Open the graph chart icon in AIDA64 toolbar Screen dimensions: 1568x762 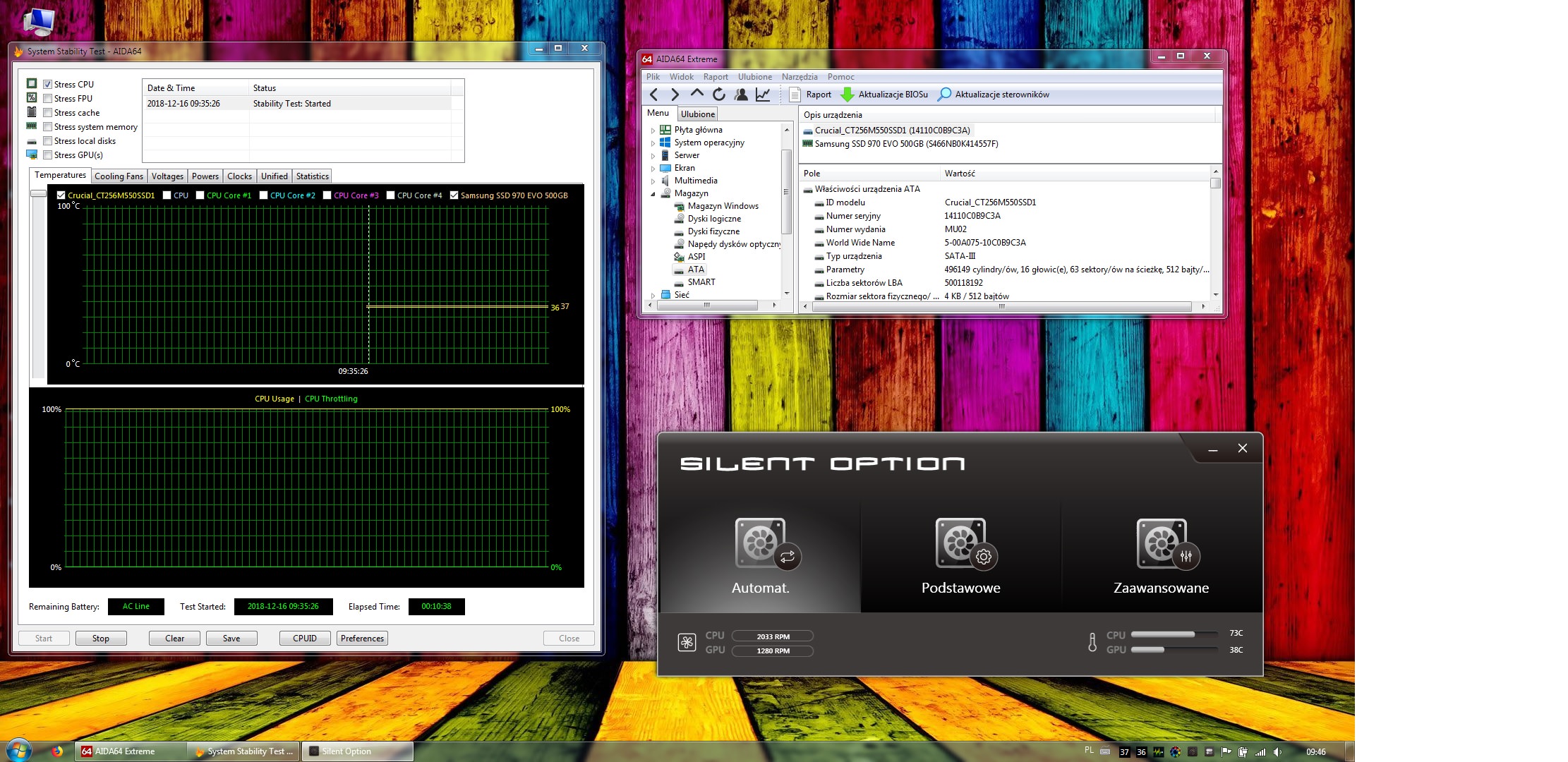763,95
